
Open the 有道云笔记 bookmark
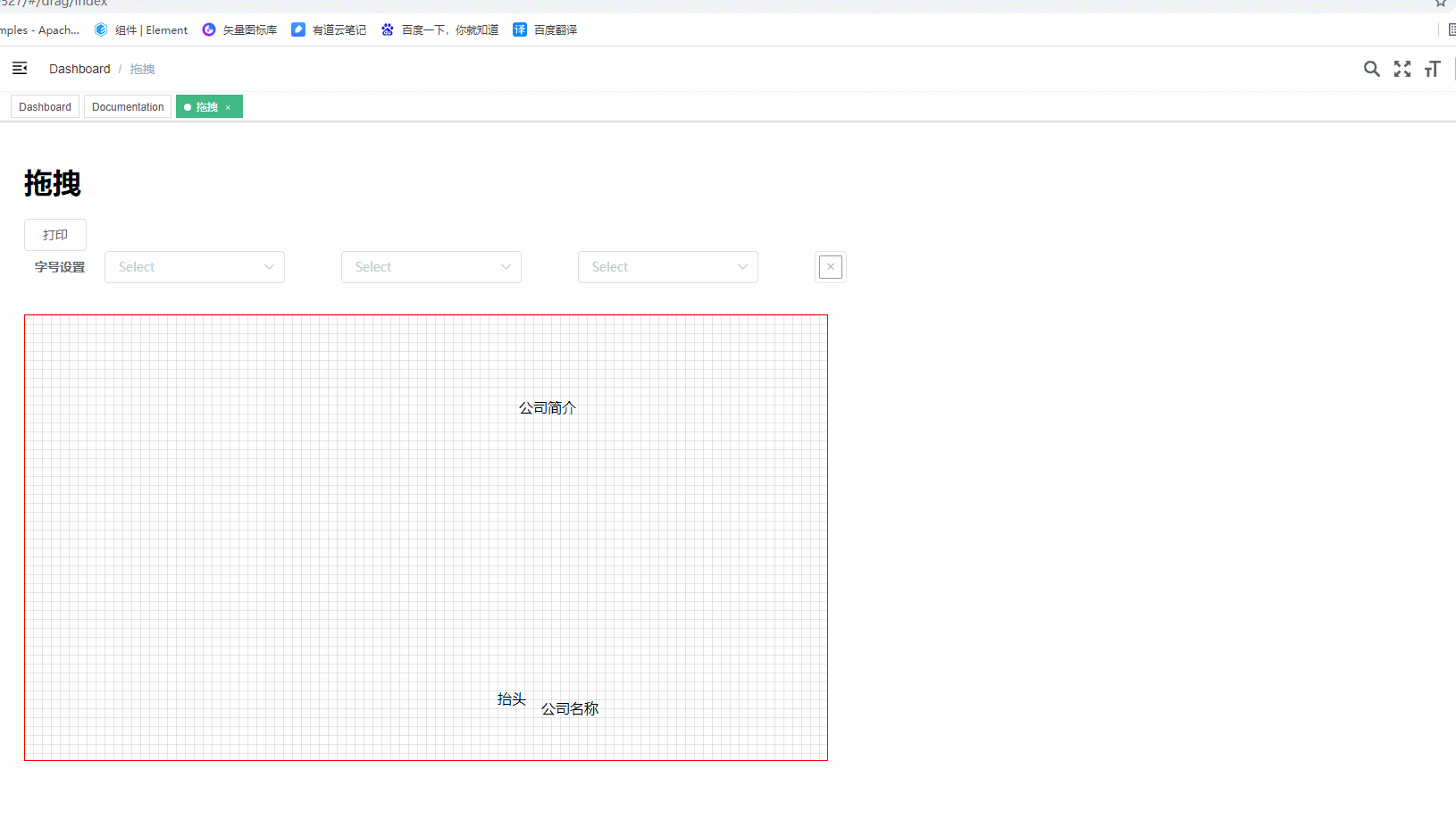tap(329, 29)
